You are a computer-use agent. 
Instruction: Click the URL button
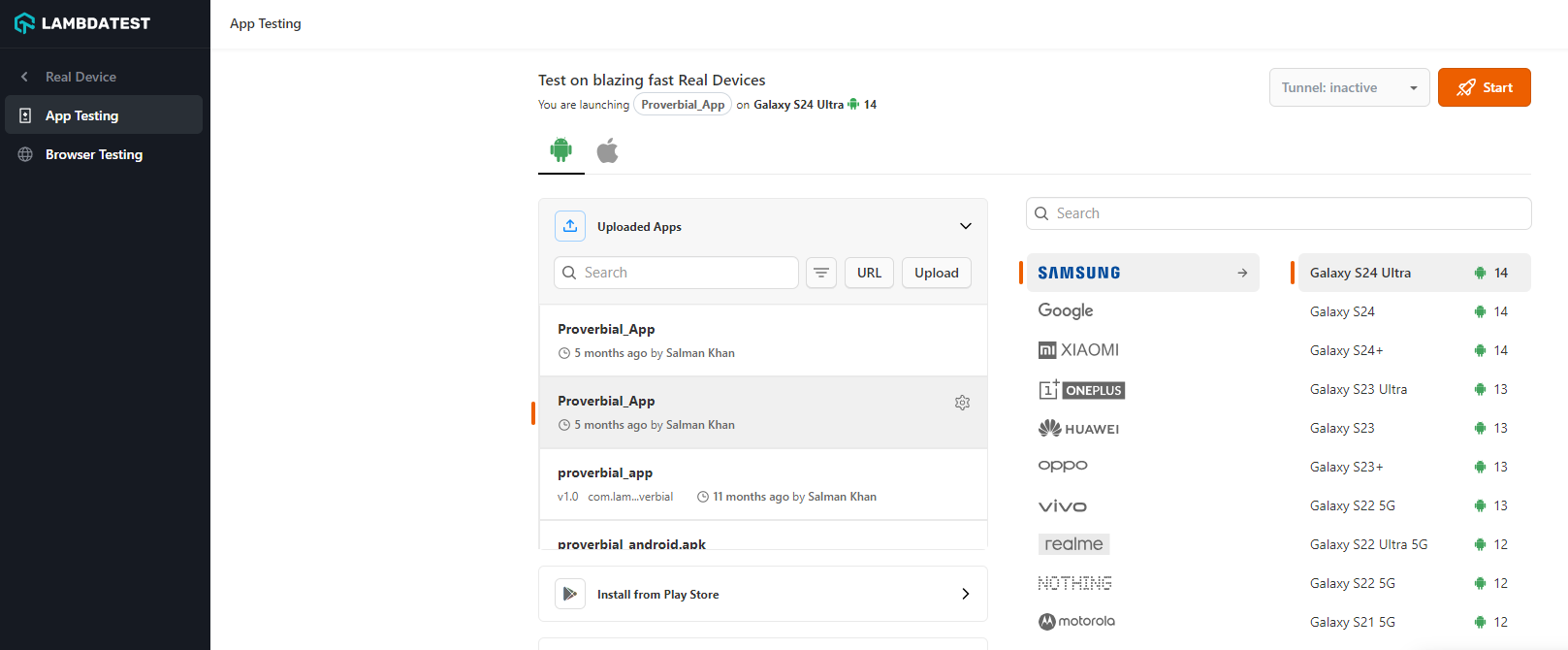point(869,273)
